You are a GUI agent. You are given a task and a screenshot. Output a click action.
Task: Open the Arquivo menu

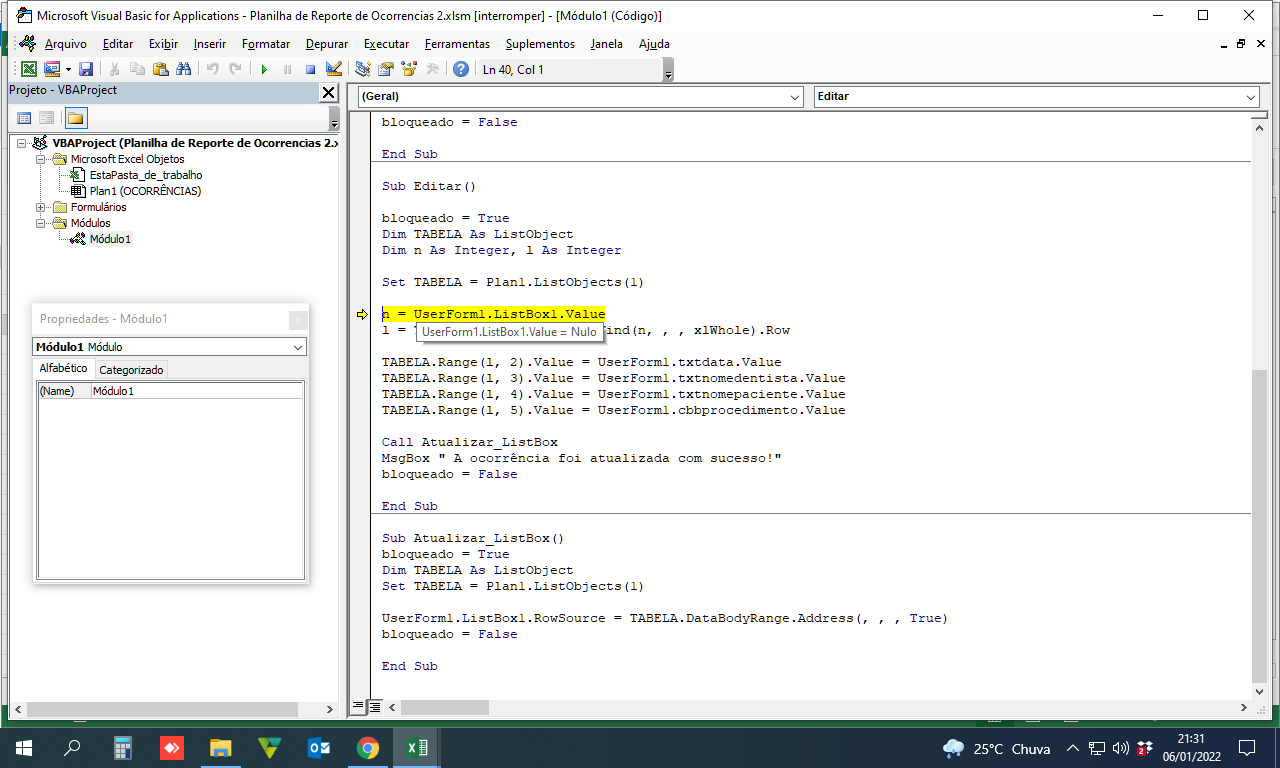click(x=66, y=44)
